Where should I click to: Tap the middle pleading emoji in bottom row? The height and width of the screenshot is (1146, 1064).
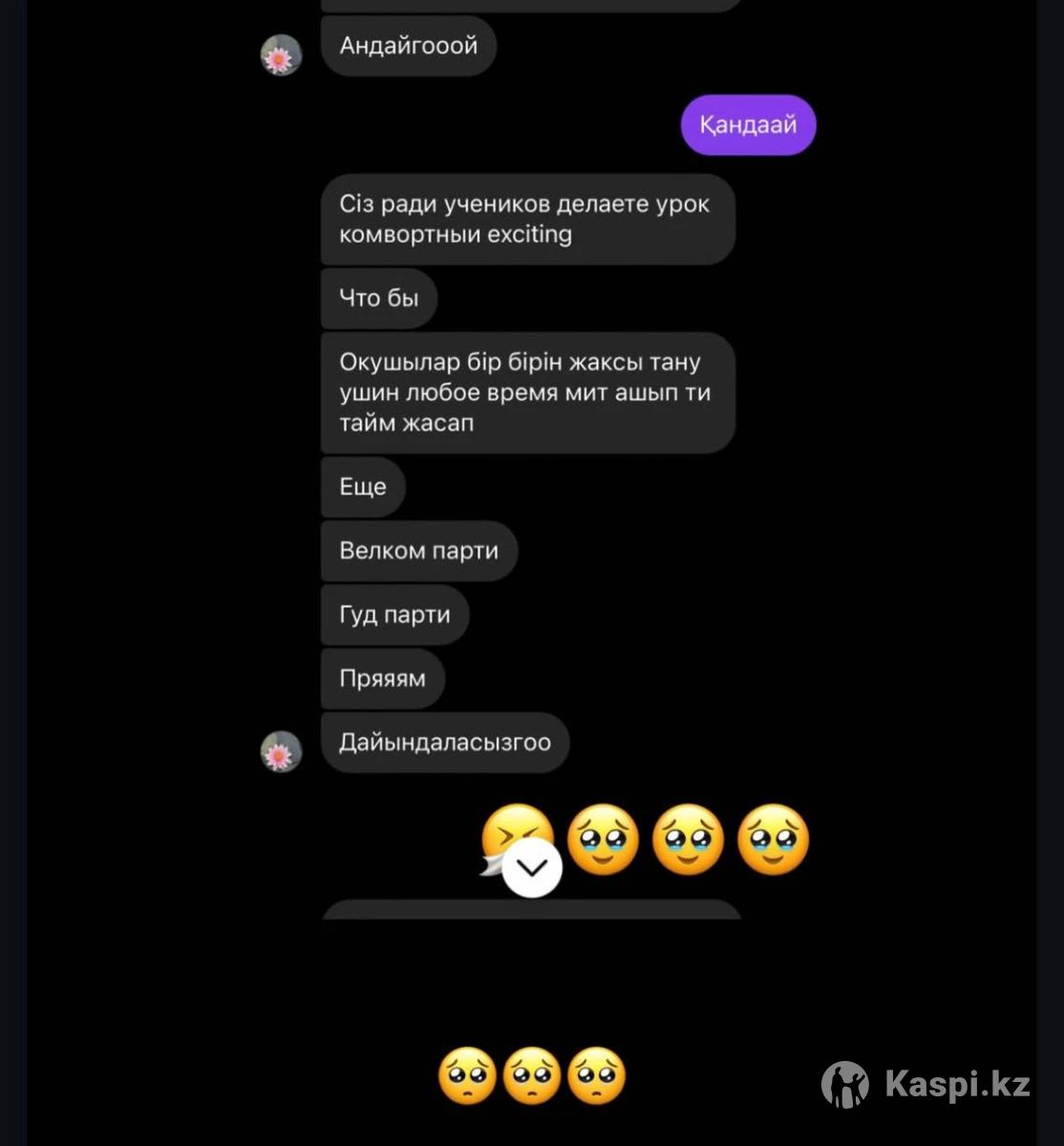[x=532, y=1076]
